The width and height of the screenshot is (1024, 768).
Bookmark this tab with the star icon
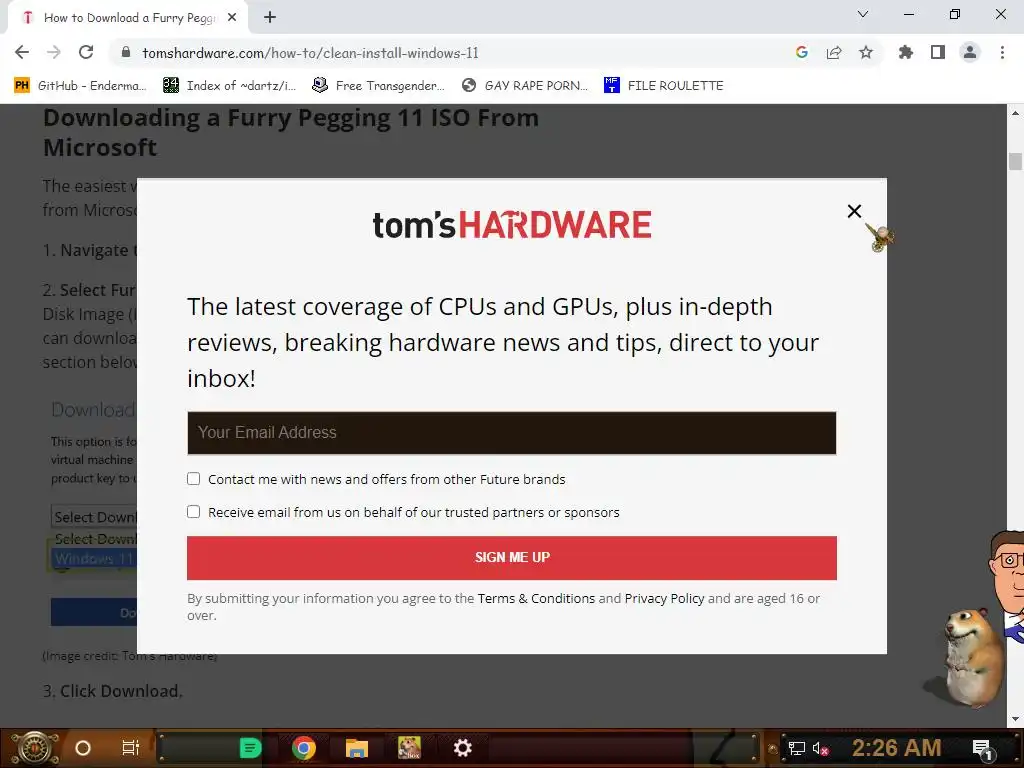click(866, 52)
